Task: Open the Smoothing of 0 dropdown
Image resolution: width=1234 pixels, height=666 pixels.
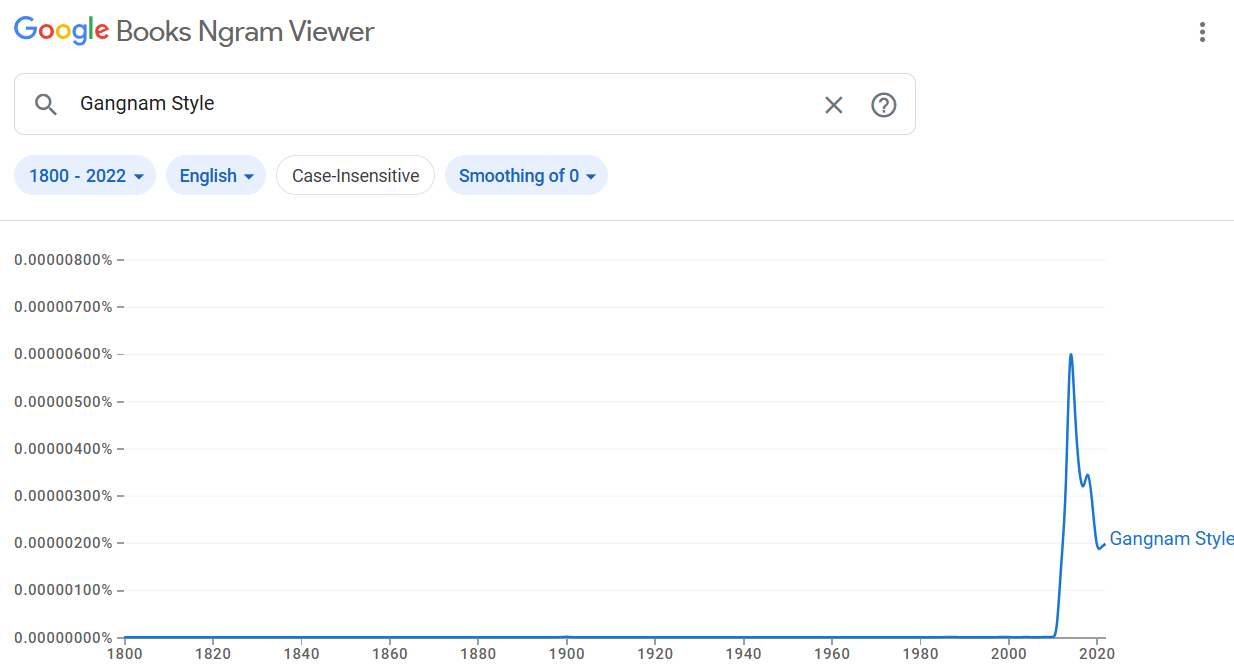Action: click(526, 176)
